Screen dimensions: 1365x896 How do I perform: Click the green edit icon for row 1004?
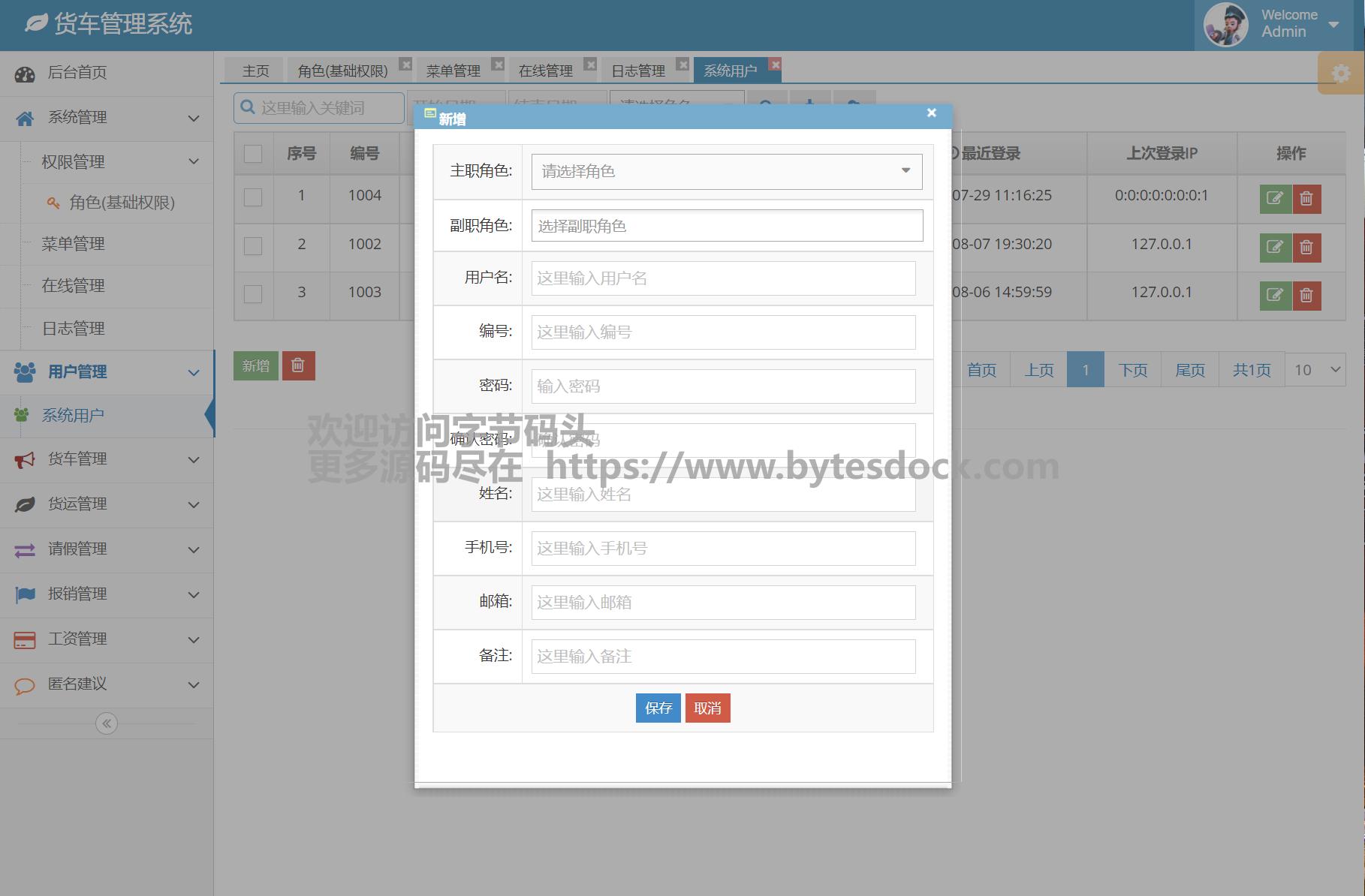[1274, 199]
